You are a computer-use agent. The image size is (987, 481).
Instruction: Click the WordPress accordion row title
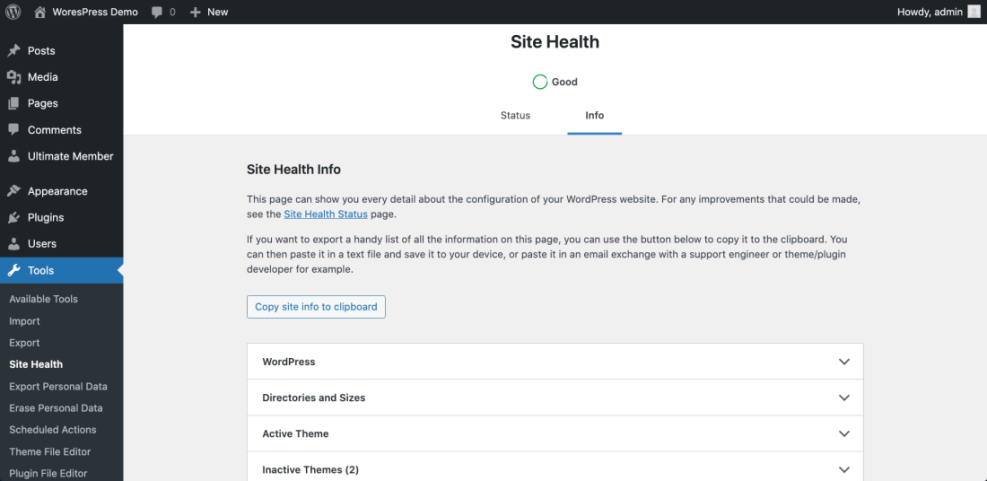point(288,362)
